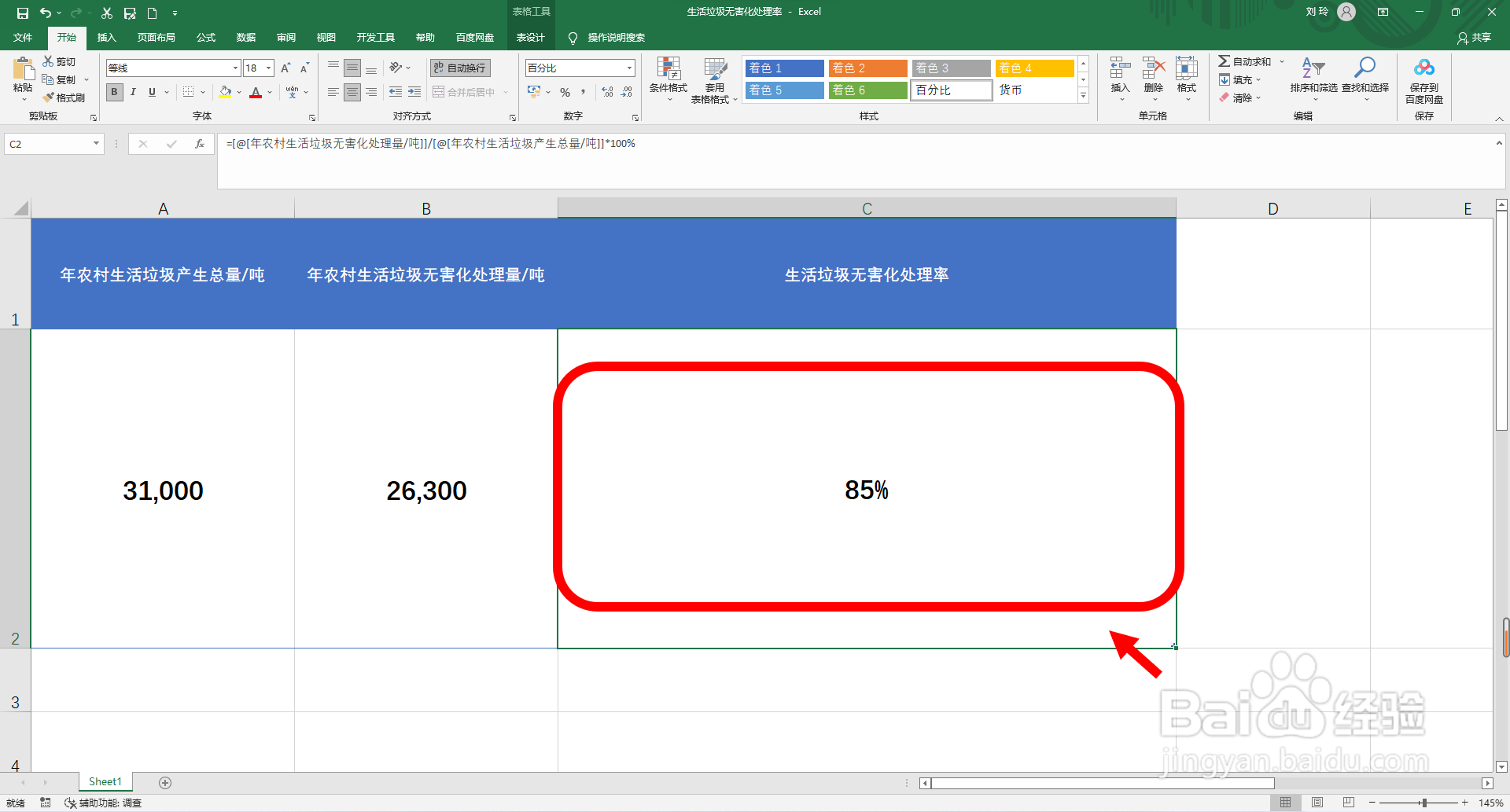1510x812 pixels.
Task: Toggle Underline formatting button
Action: click(x=152, y=92)
